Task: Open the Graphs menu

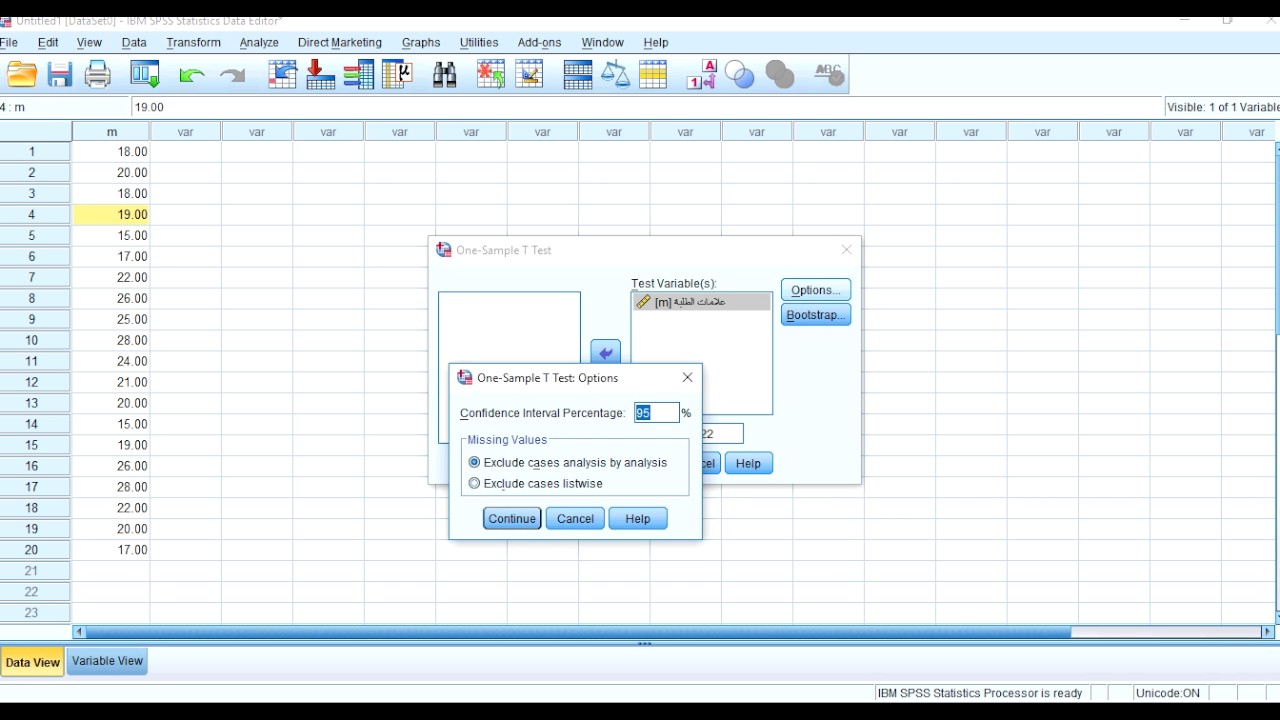Action: point(421,43)
